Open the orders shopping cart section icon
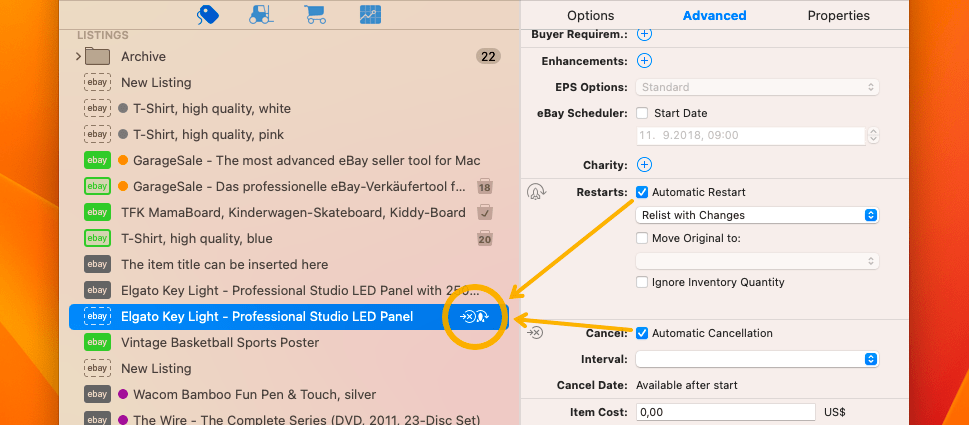Viewport: 969px width, 425px height. (x=315, y=14)
